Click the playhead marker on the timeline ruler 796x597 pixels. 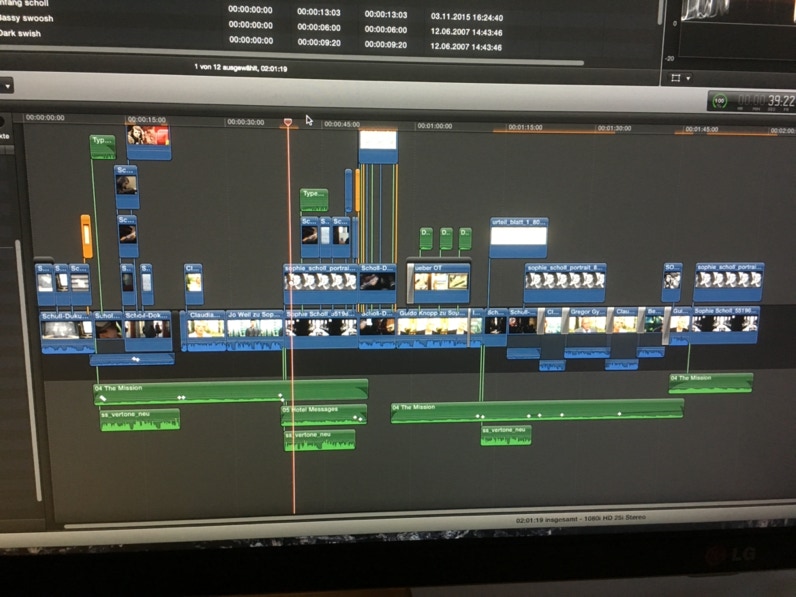[288, 122]
